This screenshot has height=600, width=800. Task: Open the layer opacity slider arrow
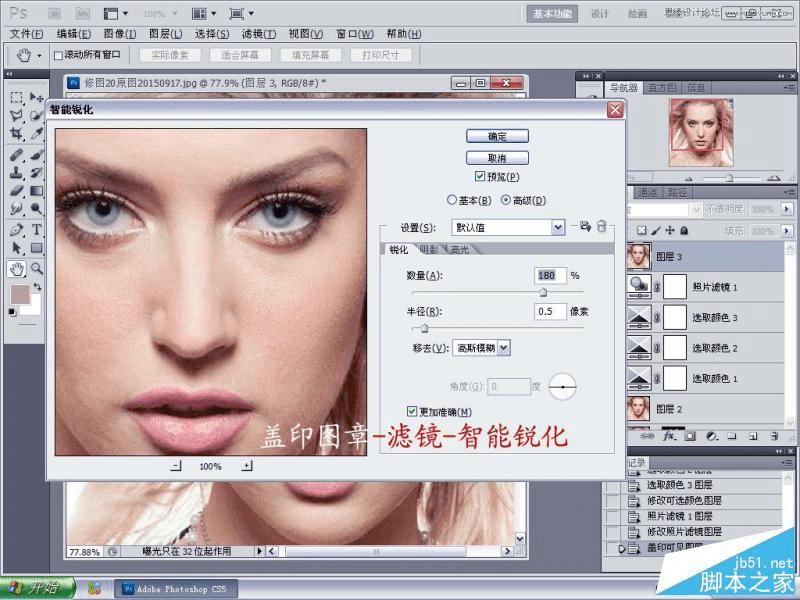(x=787, y=209)
